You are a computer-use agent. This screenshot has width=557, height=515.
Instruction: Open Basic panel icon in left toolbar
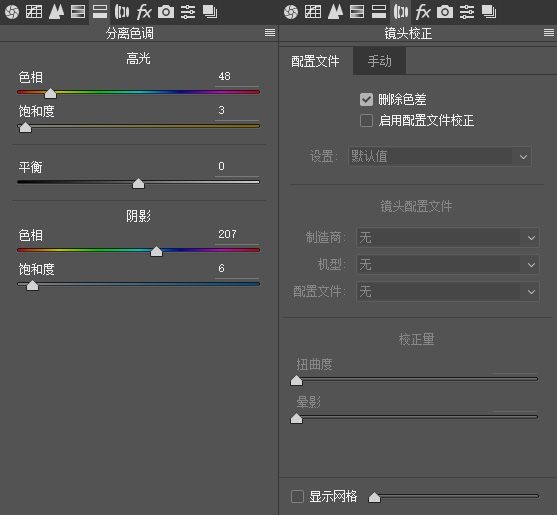tap(12, 12)
